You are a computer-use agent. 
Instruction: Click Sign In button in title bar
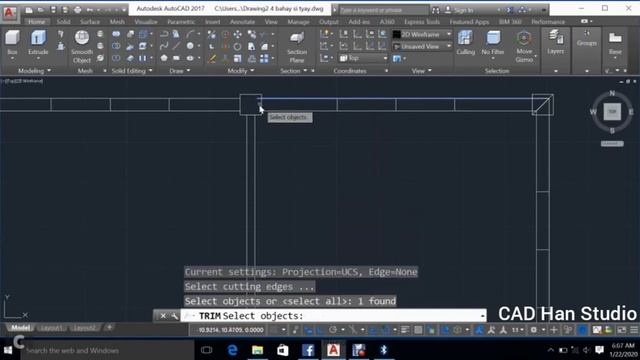tap(459, 10)
